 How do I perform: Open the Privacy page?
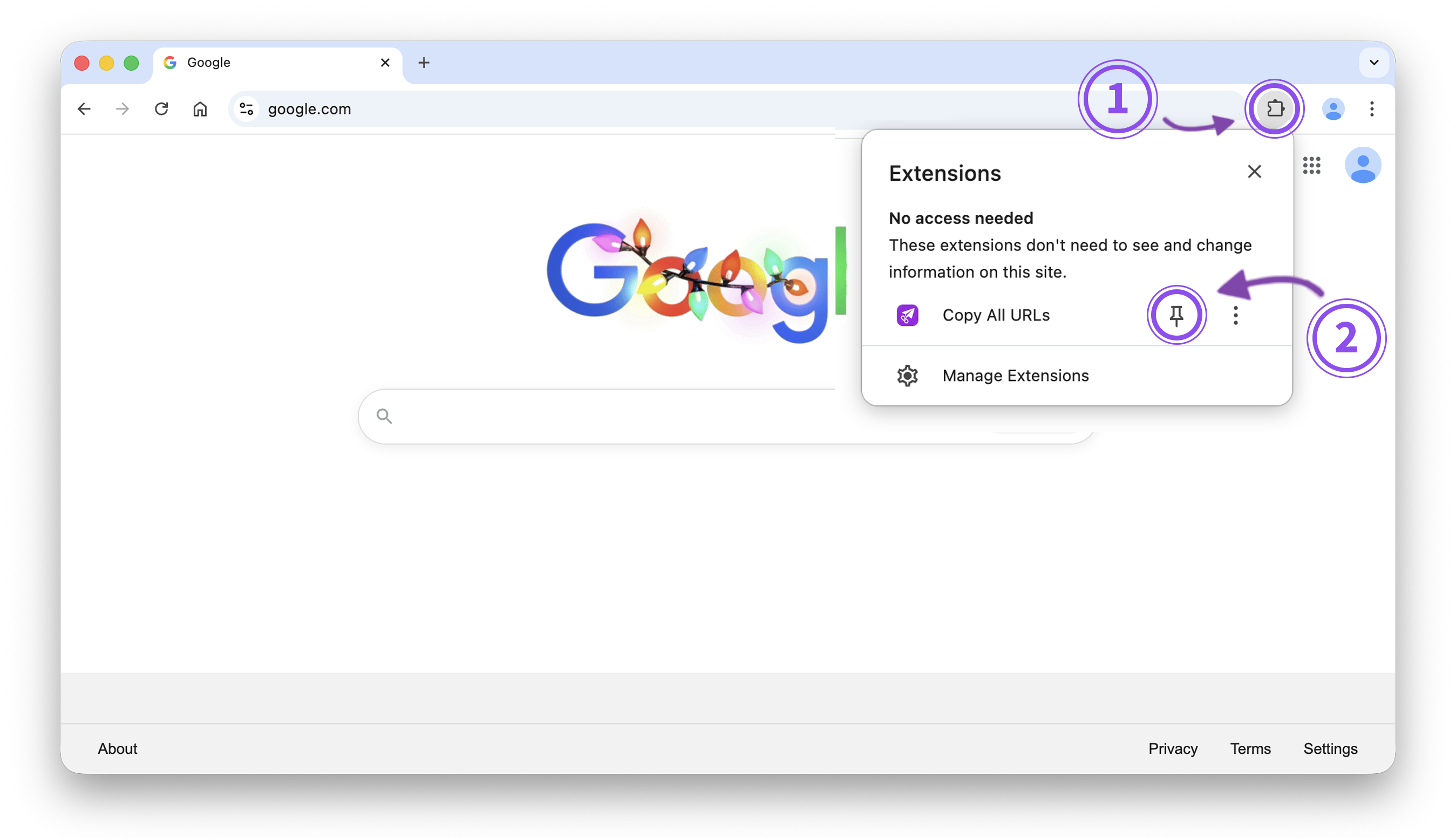1173,749
